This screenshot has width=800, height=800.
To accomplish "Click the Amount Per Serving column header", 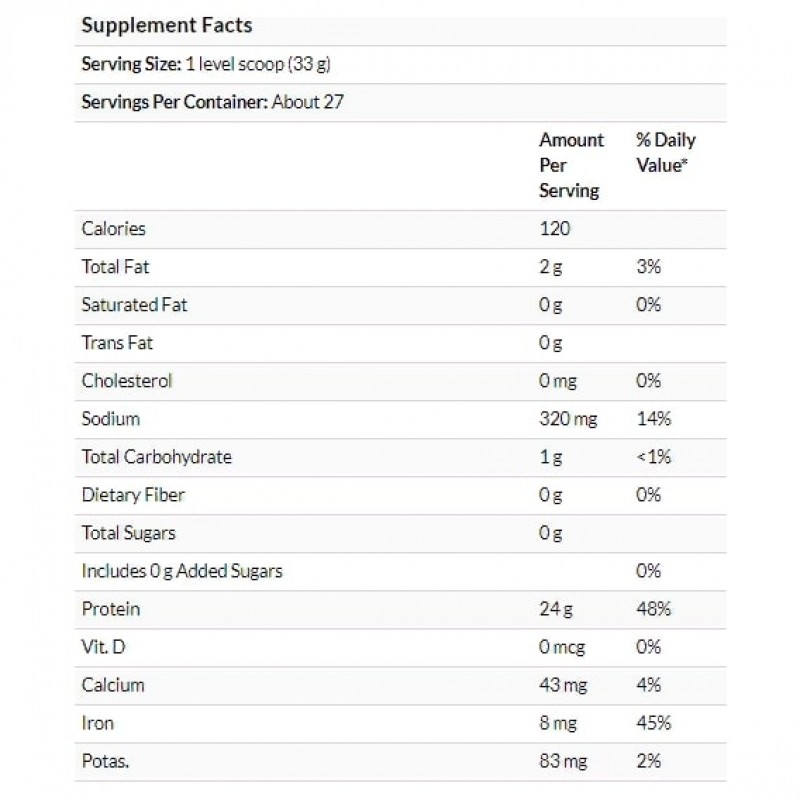I will pos(571,165).
